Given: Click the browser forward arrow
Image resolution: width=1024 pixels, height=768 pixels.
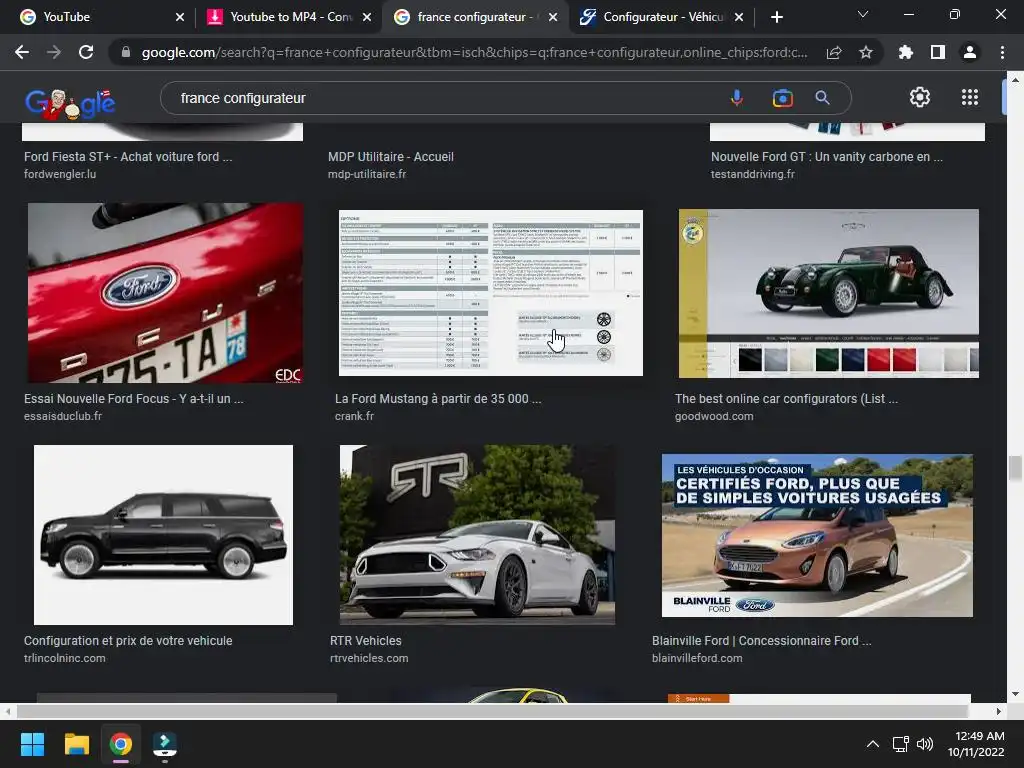Looking at the screenshot, I should (54, 52).
